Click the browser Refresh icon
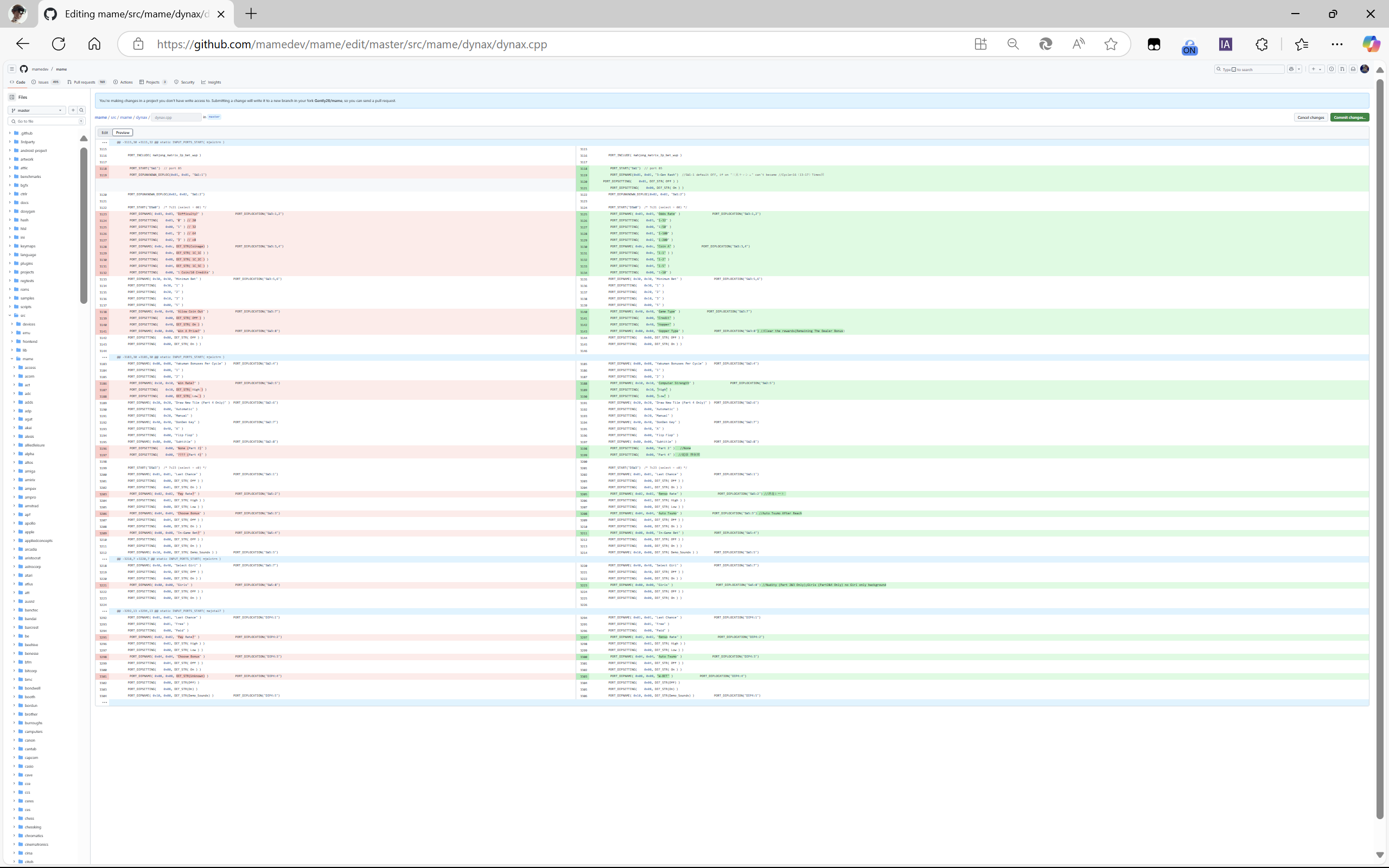 coord(59,44)
